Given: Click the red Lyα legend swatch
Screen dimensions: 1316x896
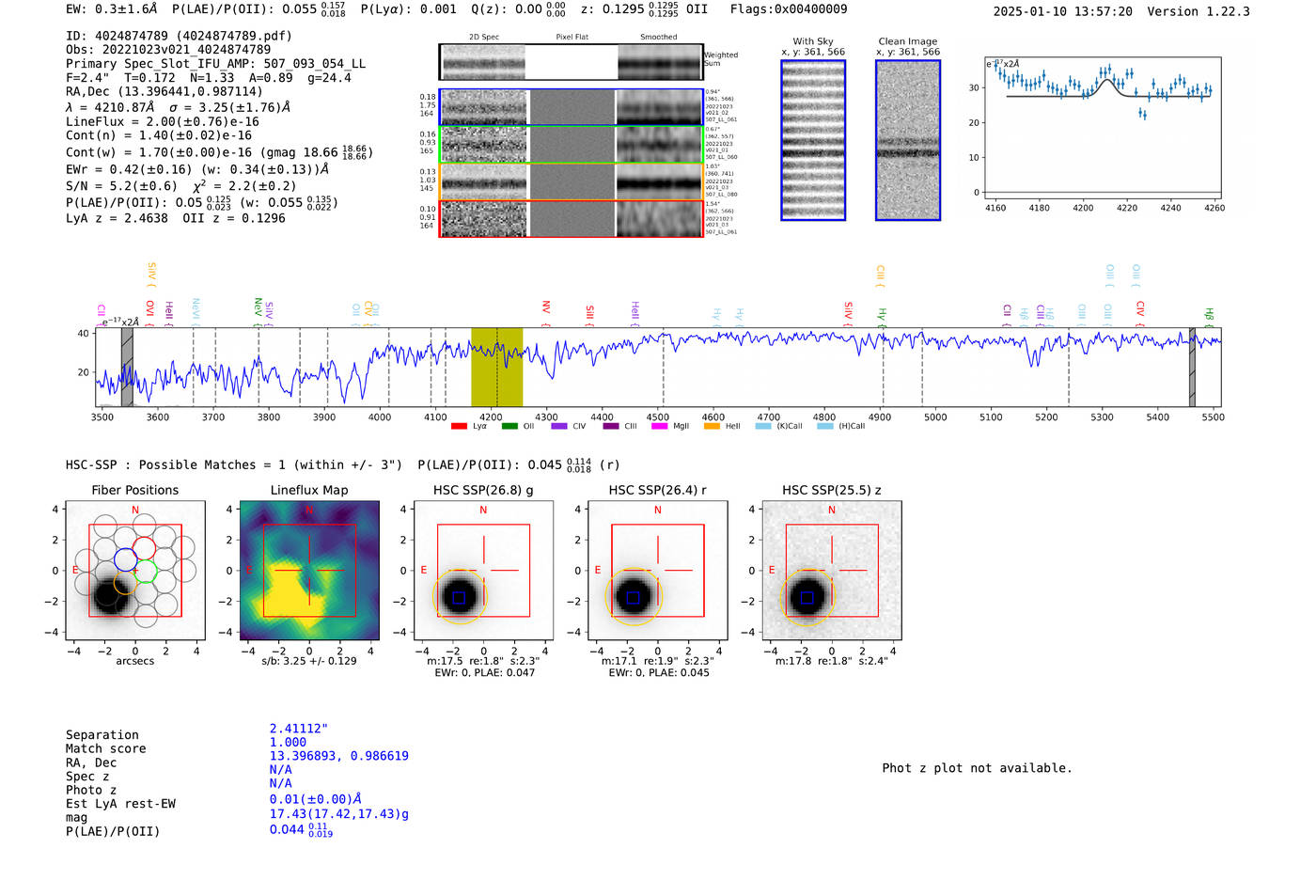Looking at the screenshot, I should pos(459,426).
